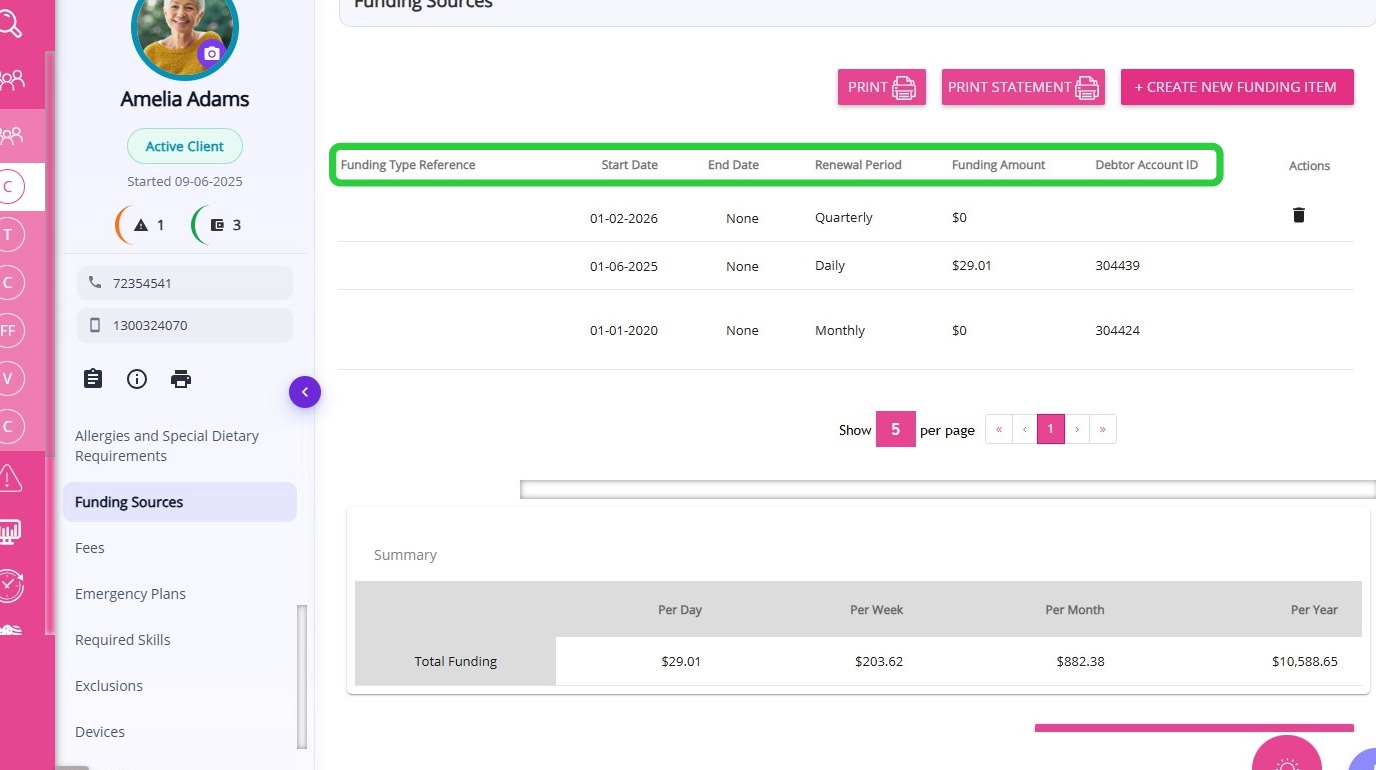This screenshot has width=1376, height=770.
Task: Delete the Quarterly funding row via trash icon
Action: pyautogui.click(x=1298, y=215)
